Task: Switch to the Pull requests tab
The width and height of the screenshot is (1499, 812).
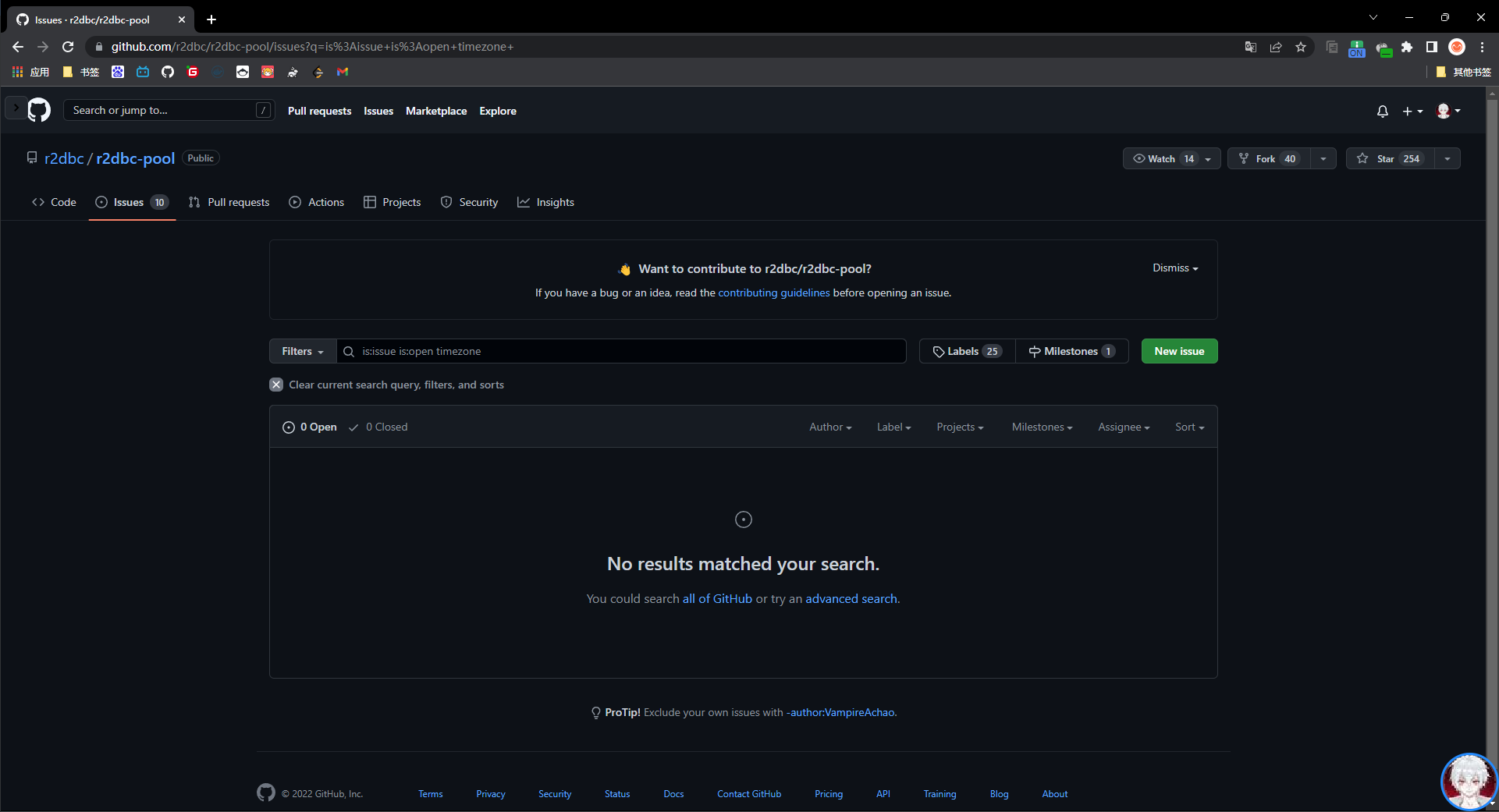Action: 229,202
